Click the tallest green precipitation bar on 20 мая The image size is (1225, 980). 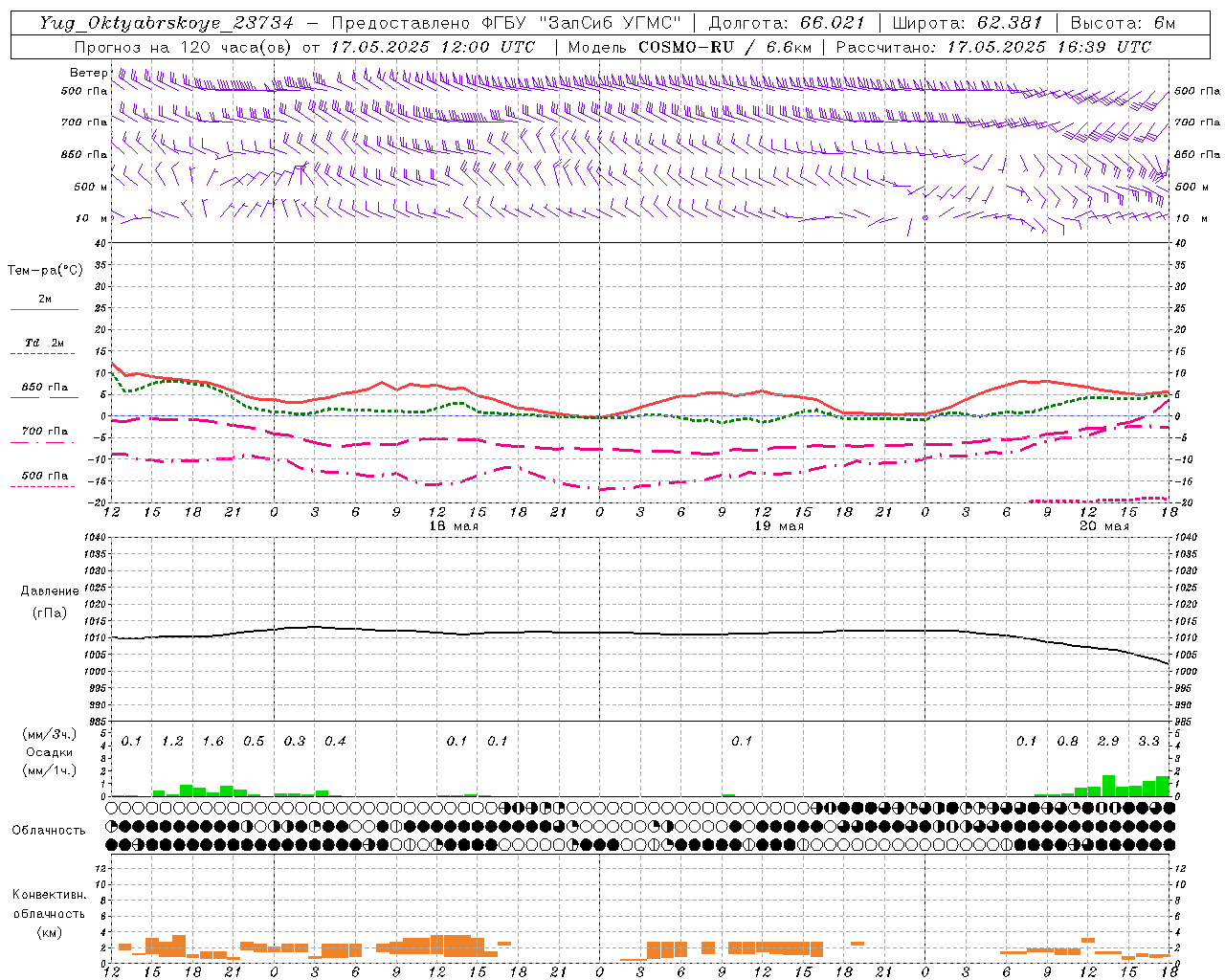(1108, 786)
